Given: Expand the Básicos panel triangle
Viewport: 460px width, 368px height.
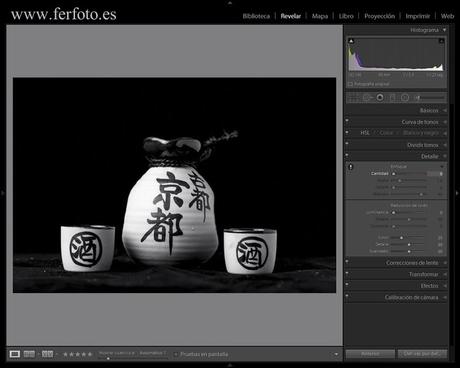Looking at the screenshot, I should click(x=444, y=110).
